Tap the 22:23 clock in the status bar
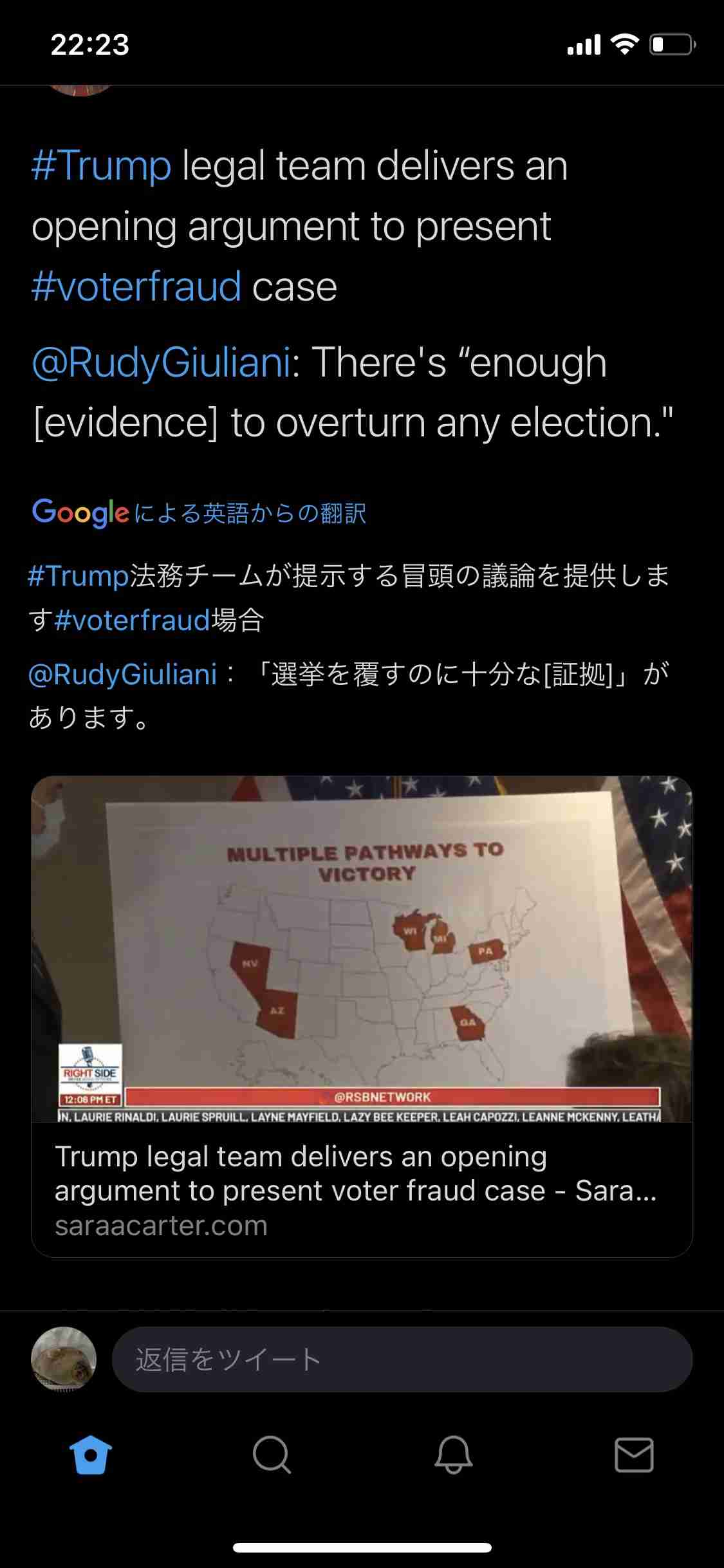 pos(90,44)
